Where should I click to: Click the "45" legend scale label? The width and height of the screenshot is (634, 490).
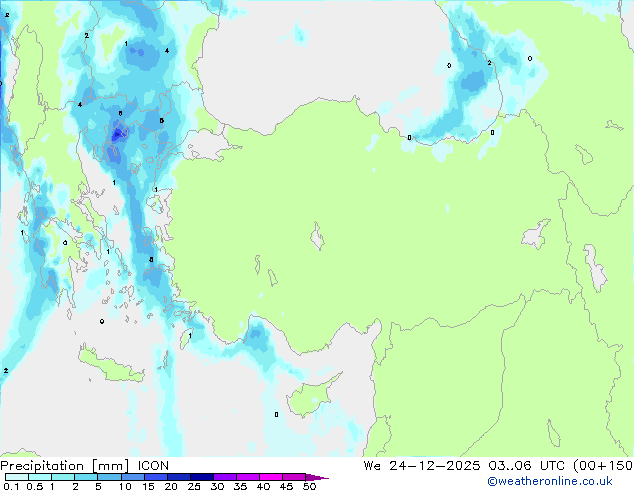286,486
